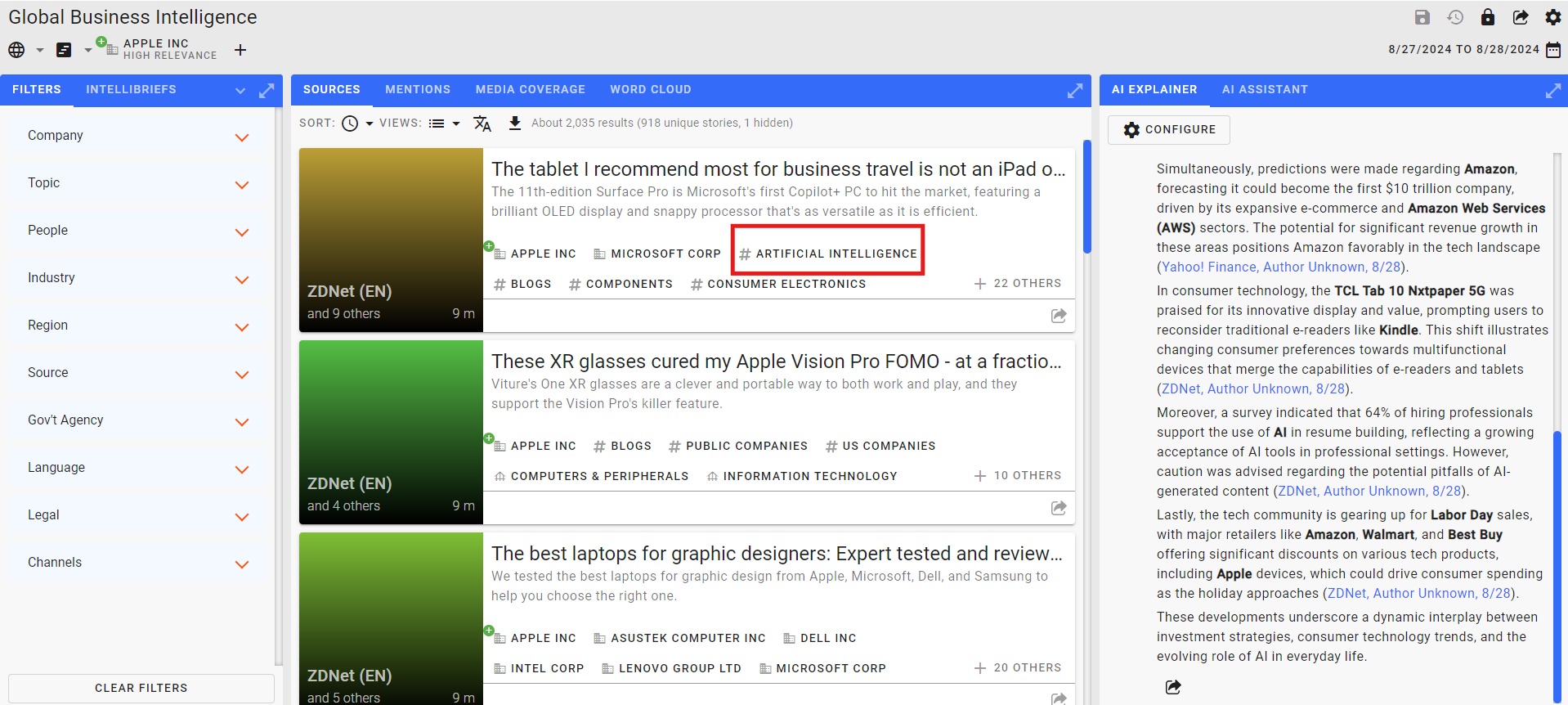Download results with the download icon

point(515,123)
